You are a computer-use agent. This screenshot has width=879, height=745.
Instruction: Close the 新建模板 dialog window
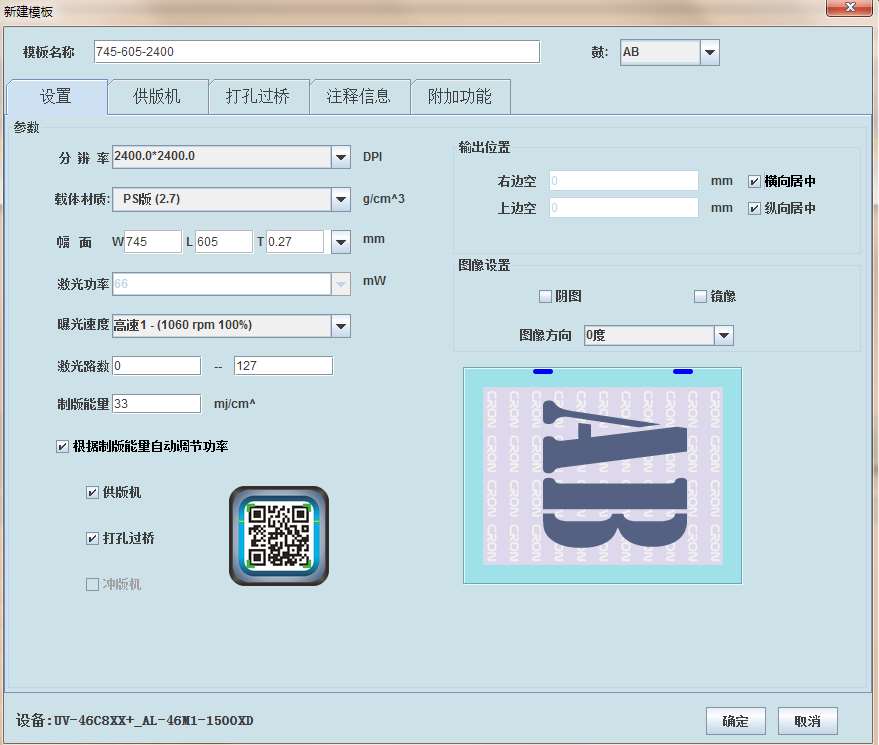pos(848,9)
